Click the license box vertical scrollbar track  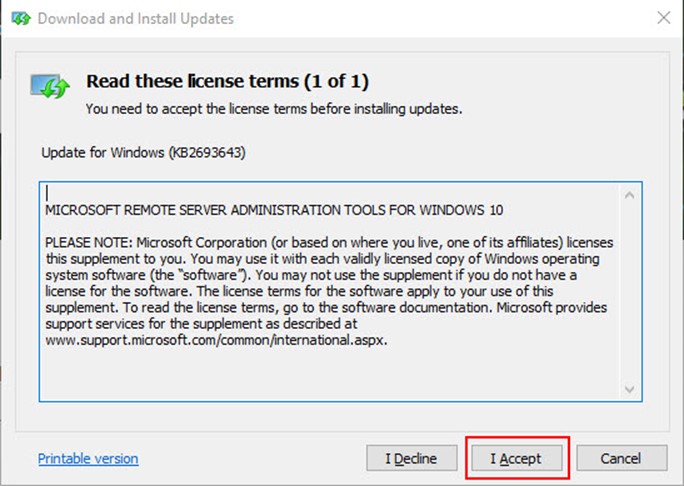pyautogui.click(x=629, y=292)
